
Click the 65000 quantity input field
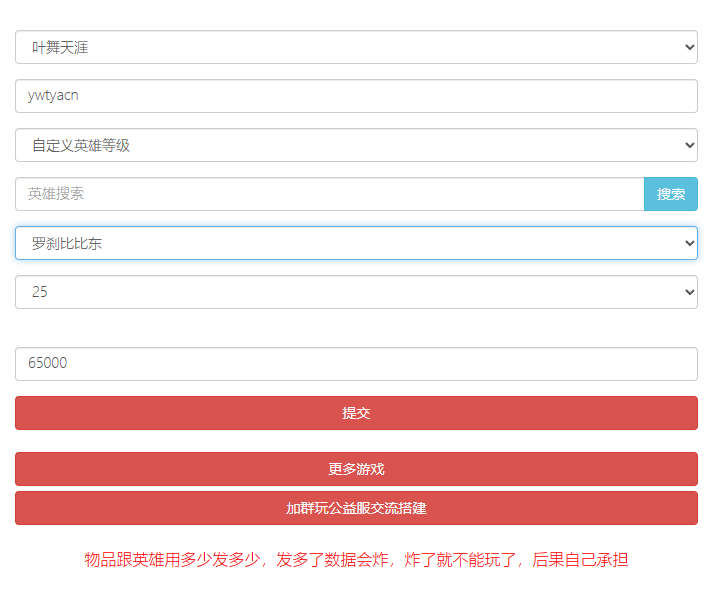pos(356,364)
